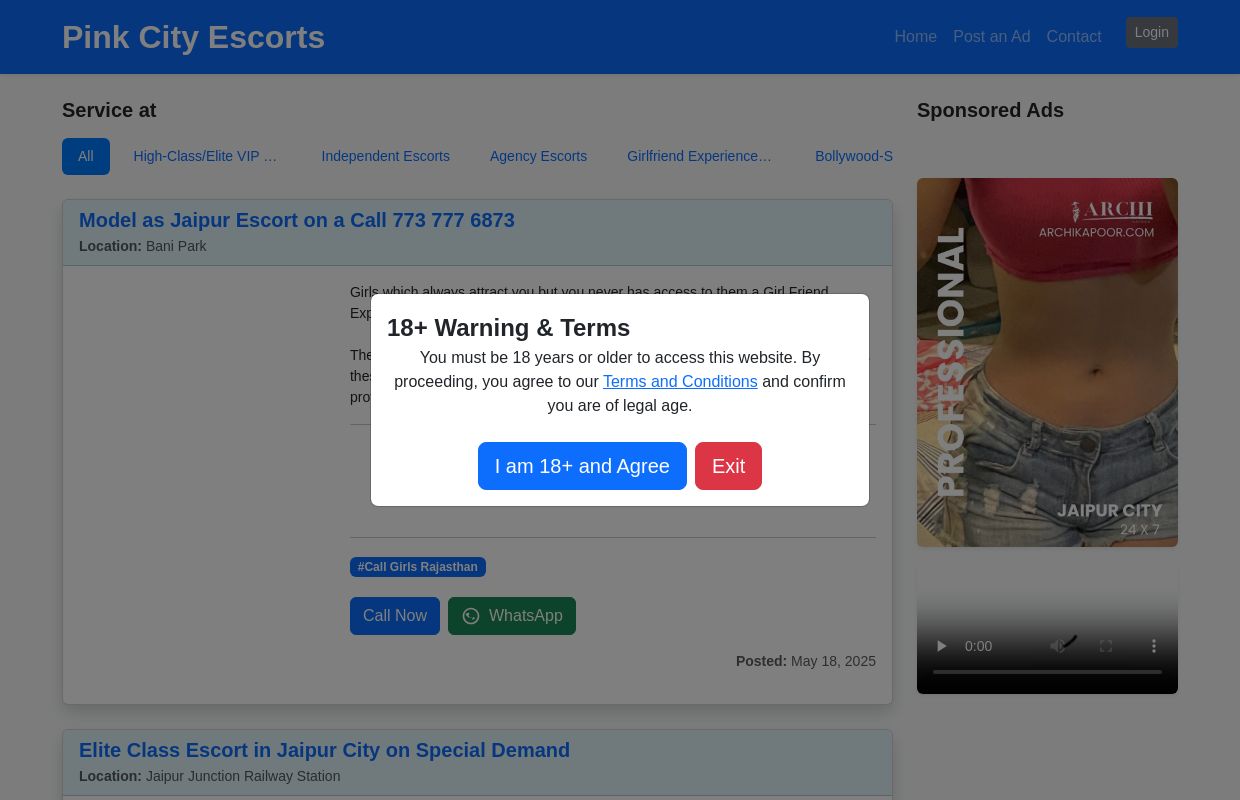Open the #Call Girls Rajasthan tag
The height and width of the screenshot is (800, 1240).
418,567
